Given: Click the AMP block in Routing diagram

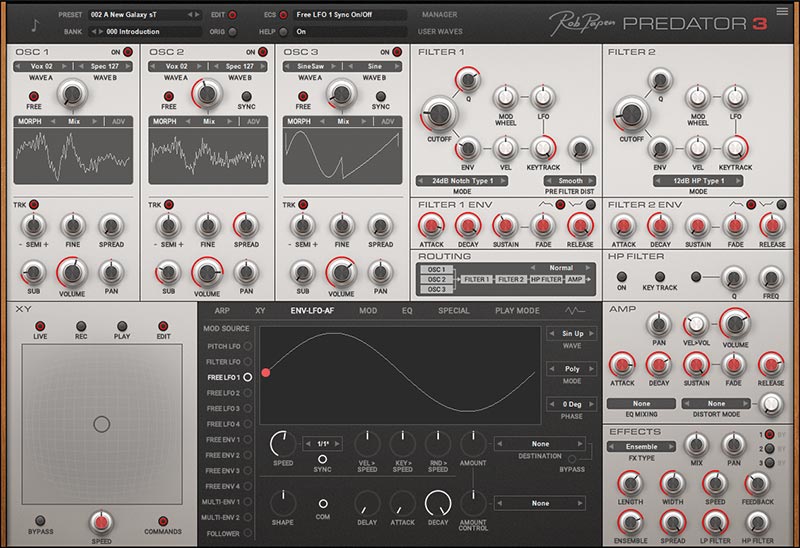Looking at the screenshot, I should [575, 279].
